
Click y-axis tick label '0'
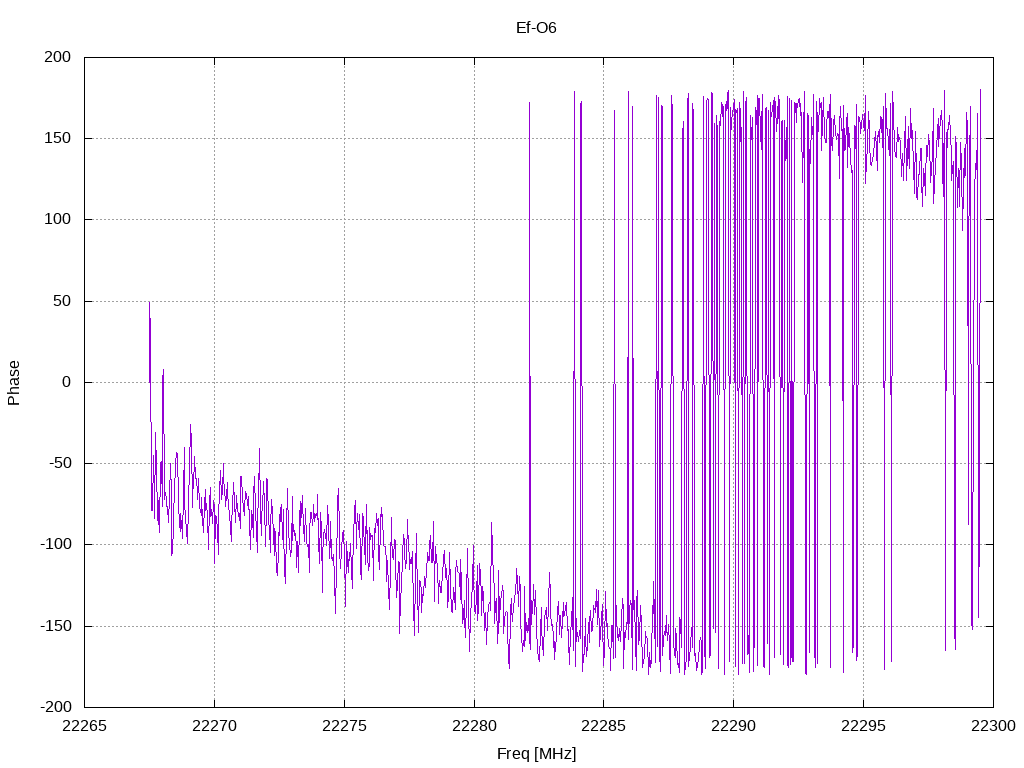[x=67, y=382]
